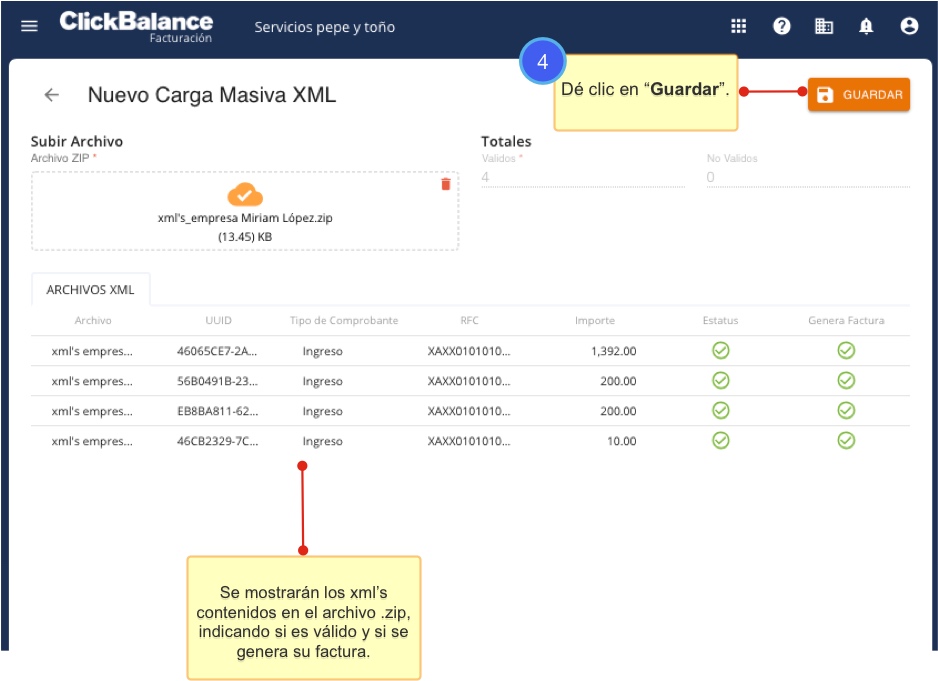Click Genera Factura checkmark for 1,392.00 row
The width and height of the screenshot is (938, 681).
(846, 351)
